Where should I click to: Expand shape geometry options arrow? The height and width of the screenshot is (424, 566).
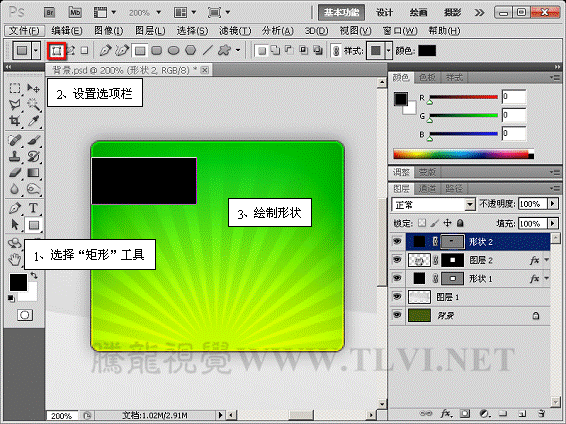click(238, 51)
